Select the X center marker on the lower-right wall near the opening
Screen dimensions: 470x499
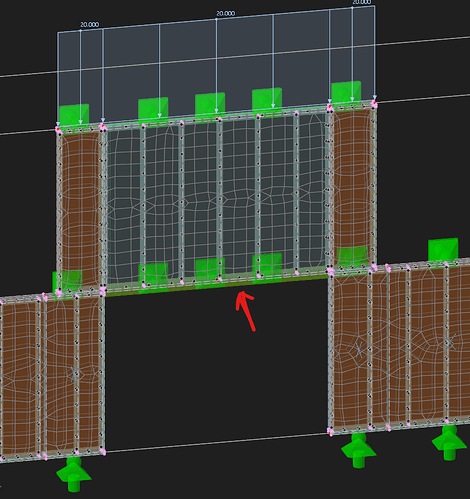click(359, 350)
